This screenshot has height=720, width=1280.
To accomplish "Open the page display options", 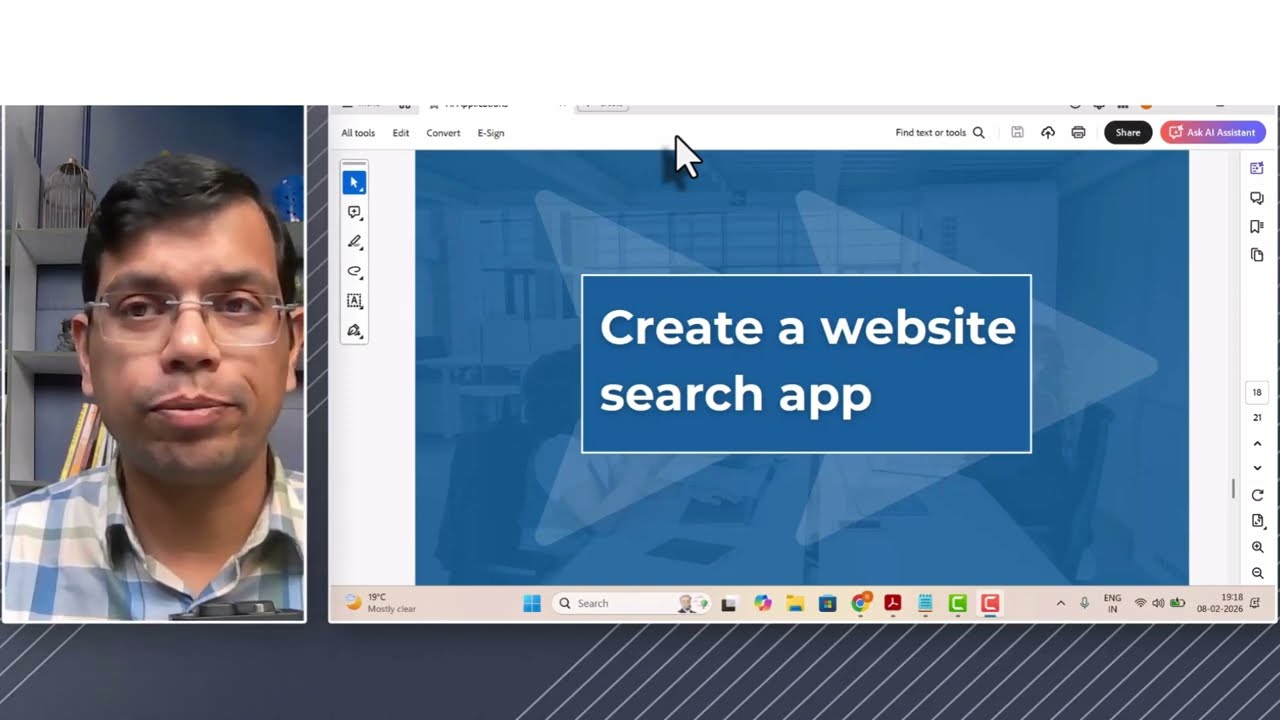I will tap(1257, 521).
